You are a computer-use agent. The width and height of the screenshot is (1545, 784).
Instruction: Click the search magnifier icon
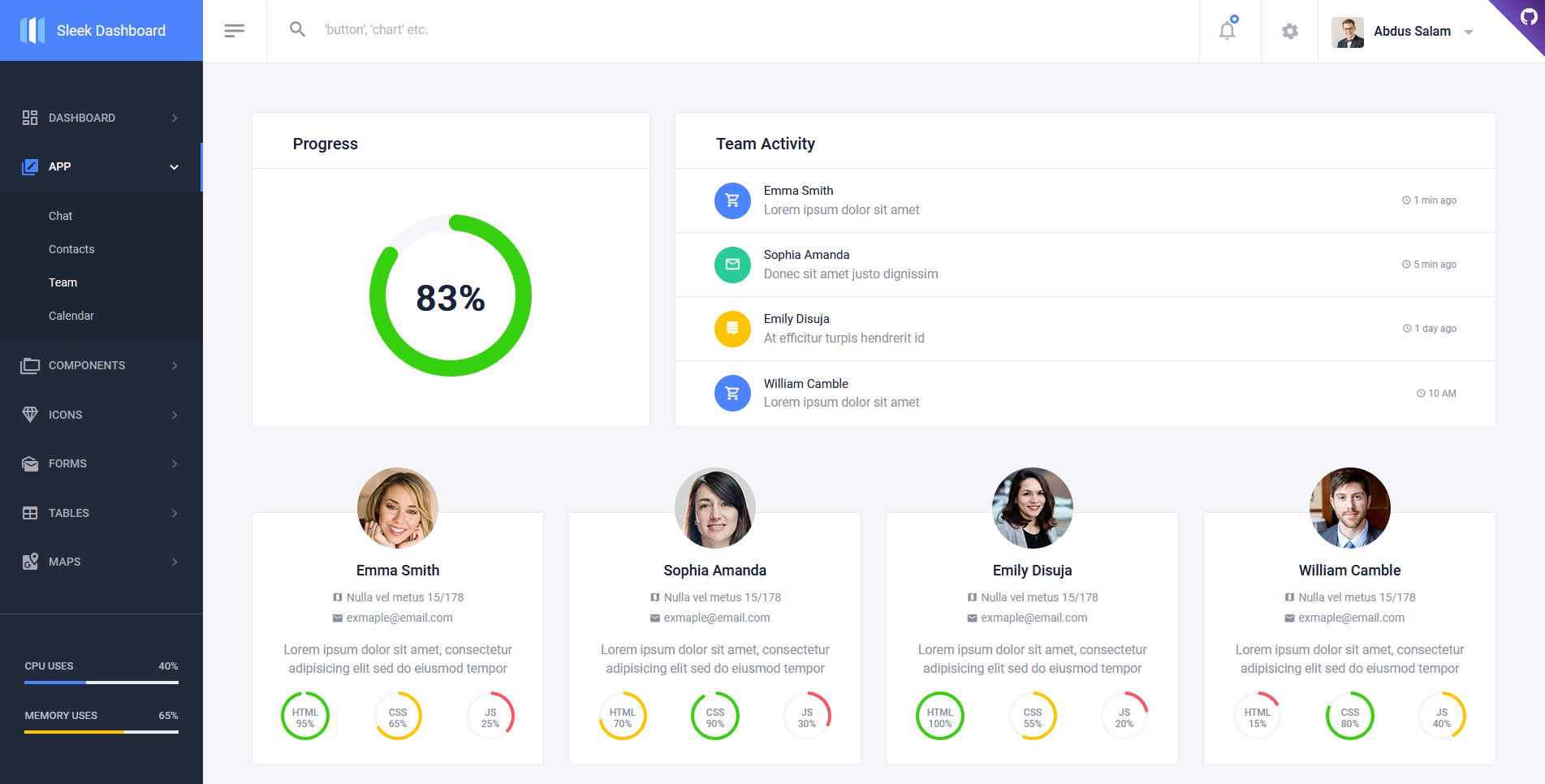(x=297, y=30)
